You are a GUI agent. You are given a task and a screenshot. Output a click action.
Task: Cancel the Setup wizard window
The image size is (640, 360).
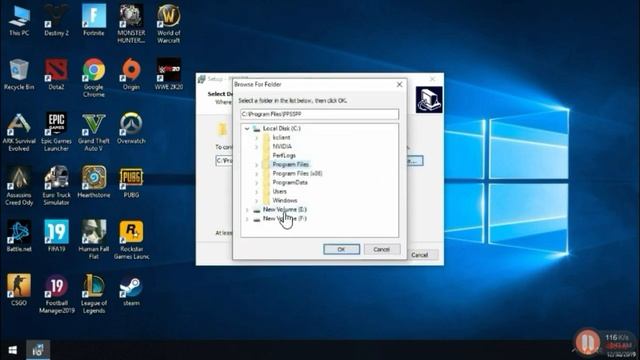(420, 255)
